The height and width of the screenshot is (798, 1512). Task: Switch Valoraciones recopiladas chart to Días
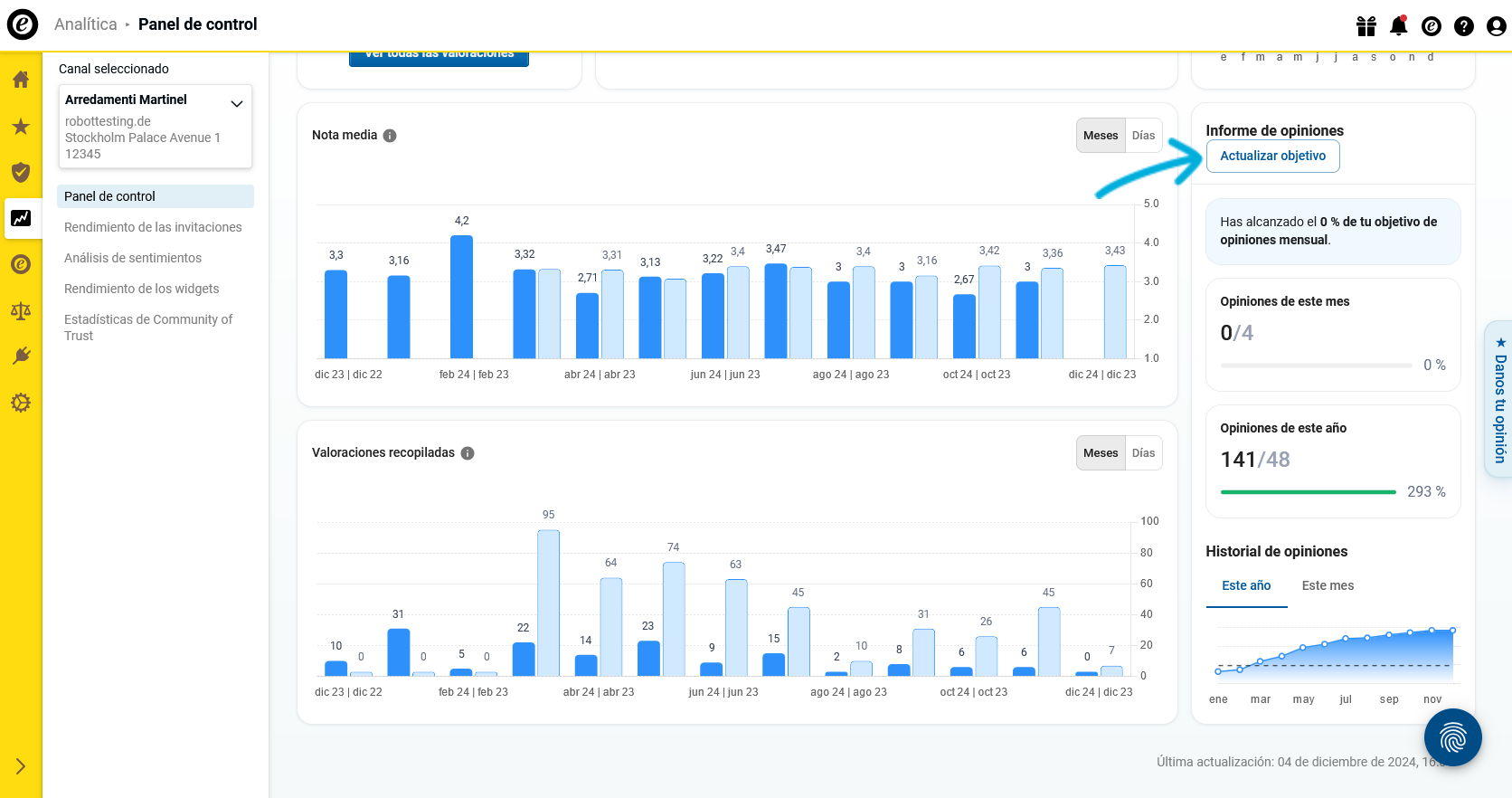coord(1144,453)
